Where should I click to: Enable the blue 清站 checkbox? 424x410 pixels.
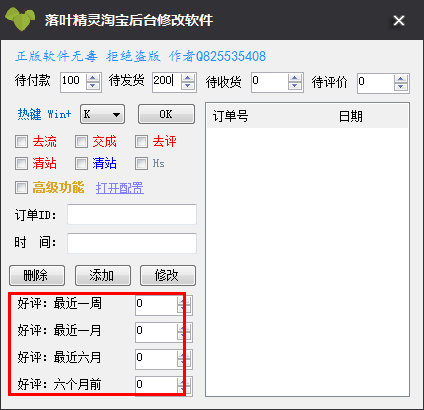click(x=81, y=163)
